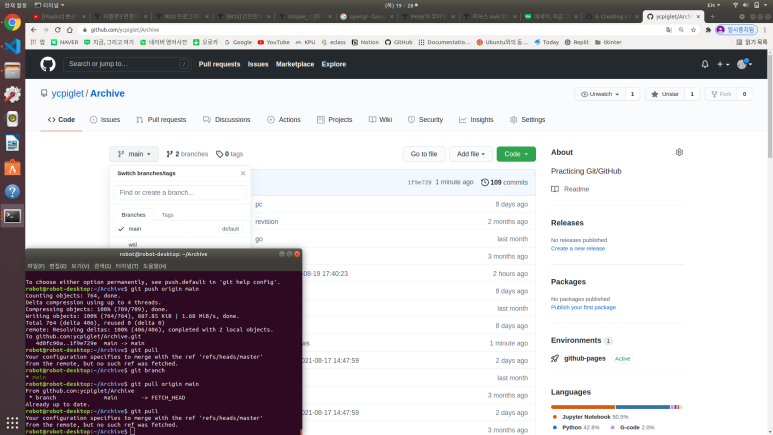Viewport: 773px width, 435px height.
Task: Click the YouTube bookmark in bookmarks bar
Action: [x=274, y=42]
